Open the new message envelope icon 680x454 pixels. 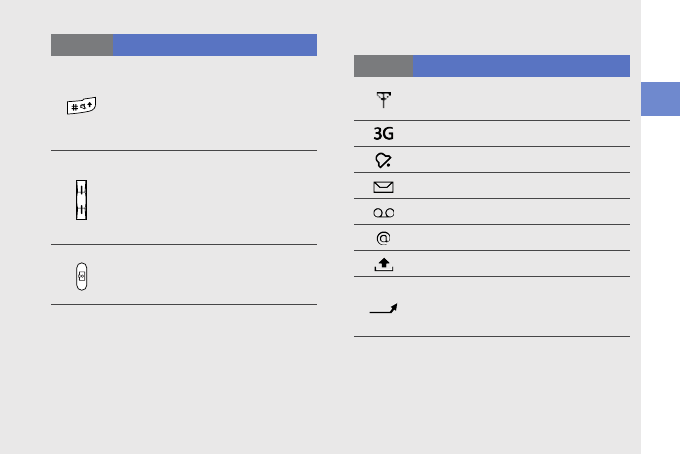coord(383,187)
